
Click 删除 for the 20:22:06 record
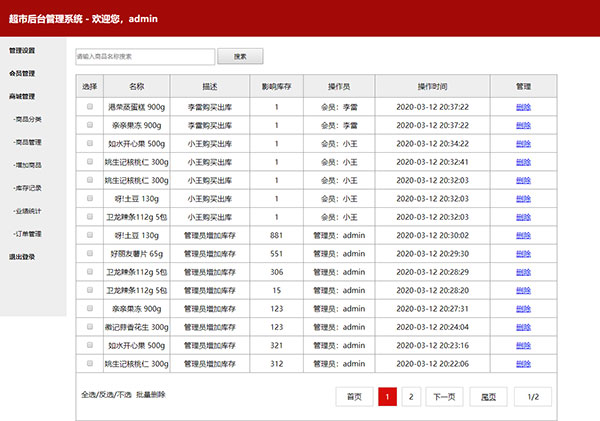pos(523,363)
